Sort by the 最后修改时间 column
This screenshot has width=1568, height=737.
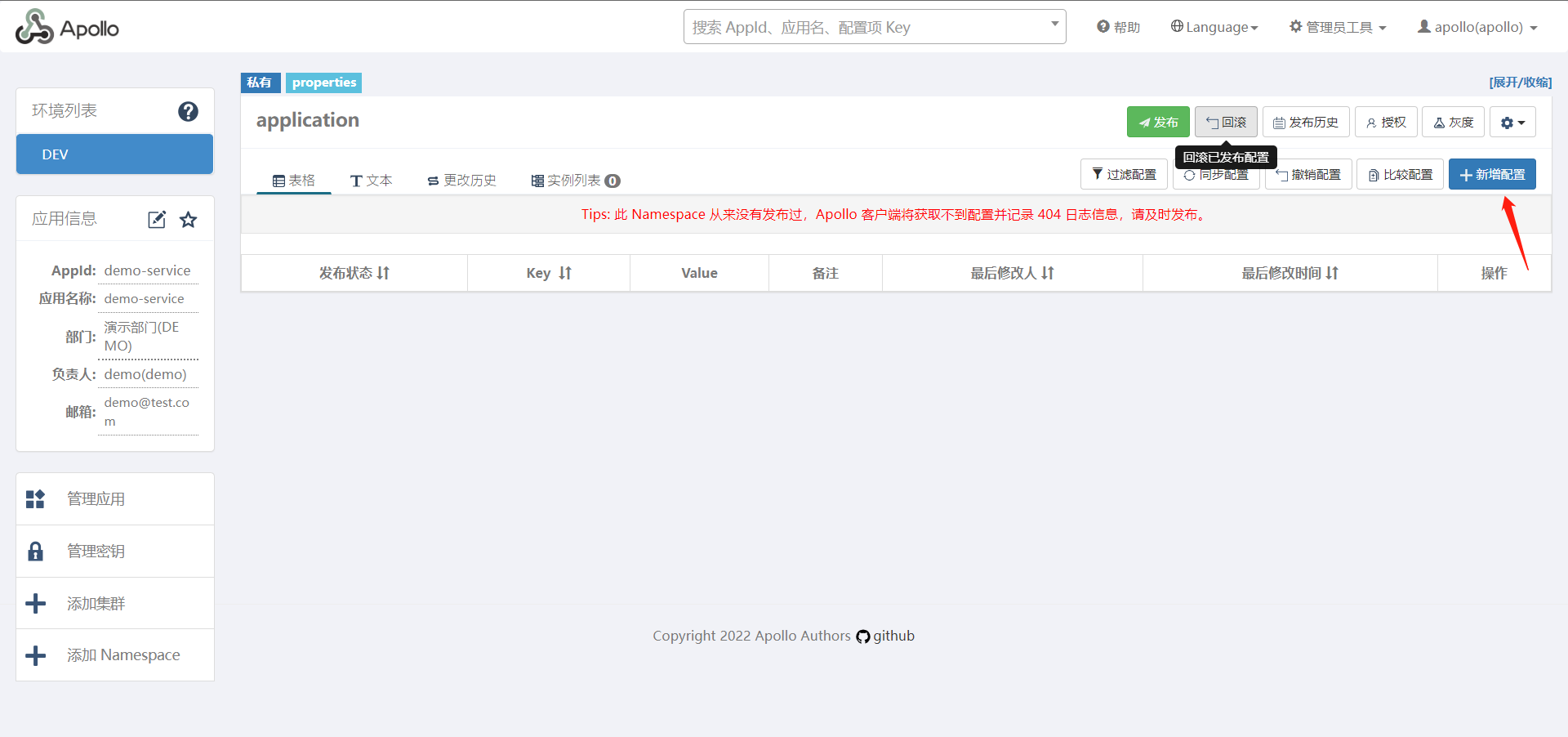pyautogui.click(x=1290, y=273)
